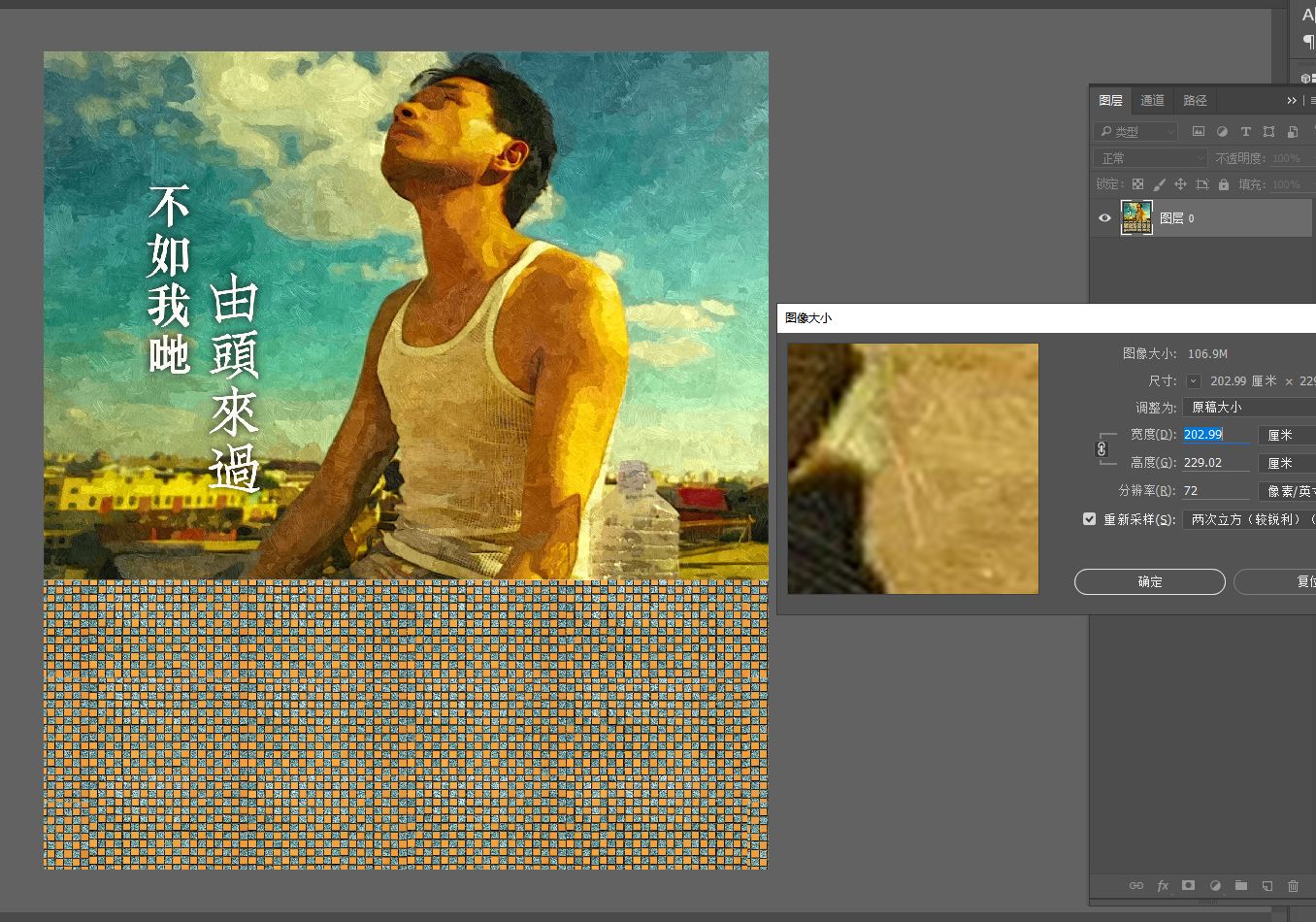The width and height of the screenshot is (1316, 922).
Task: Open resolution unit 像素/英寸 dropdown
Action: pos(1287,491)
